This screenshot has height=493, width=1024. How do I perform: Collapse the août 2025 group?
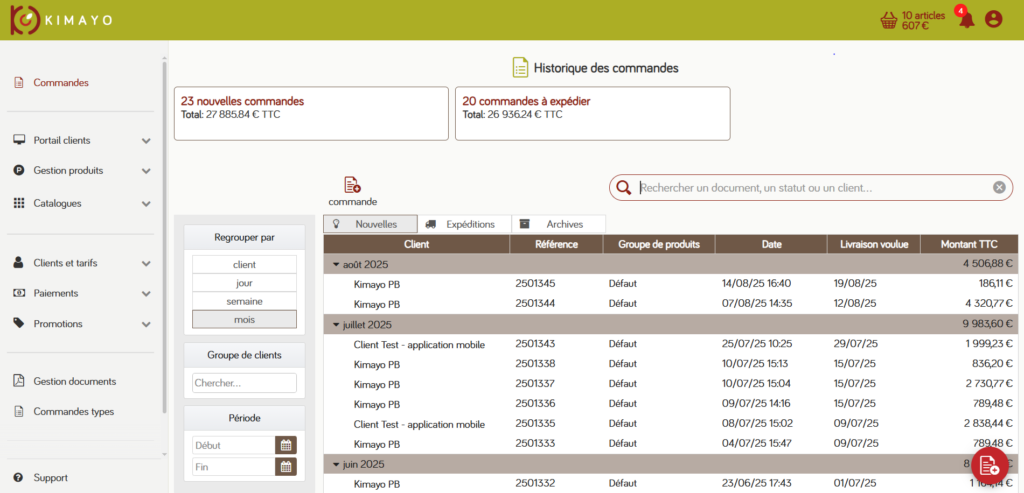[336, 264]
